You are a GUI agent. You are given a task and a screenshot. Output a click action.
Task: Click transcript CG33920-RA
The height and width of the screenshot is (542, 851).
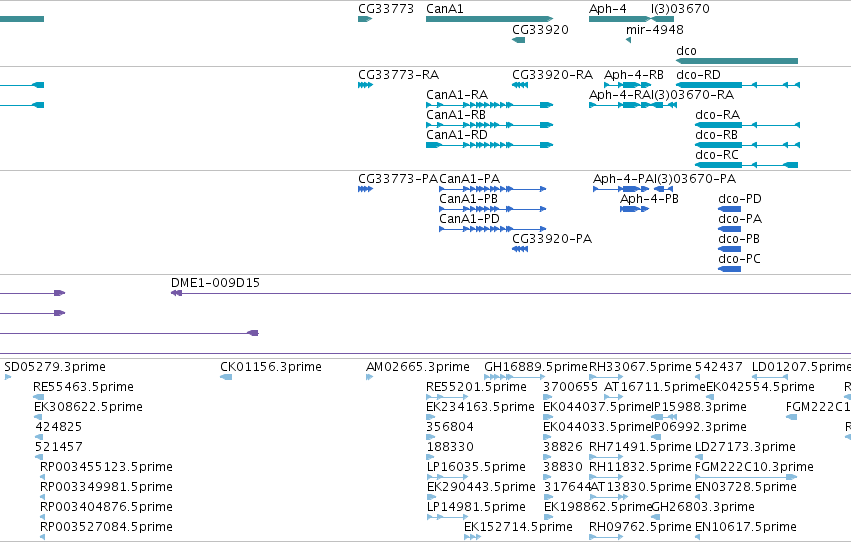[520, 85]
